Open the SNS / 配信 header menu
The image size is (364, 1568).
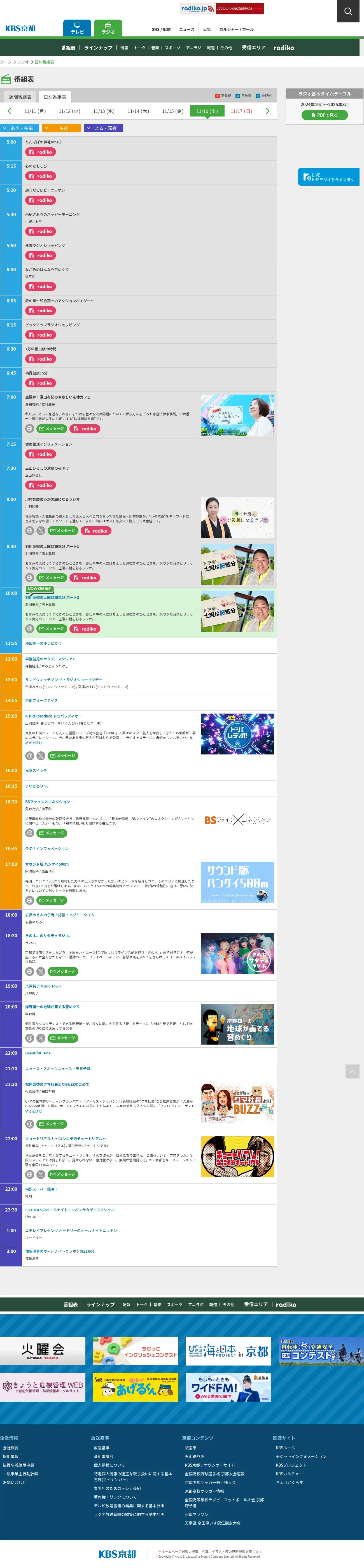(x=161, y=29)
